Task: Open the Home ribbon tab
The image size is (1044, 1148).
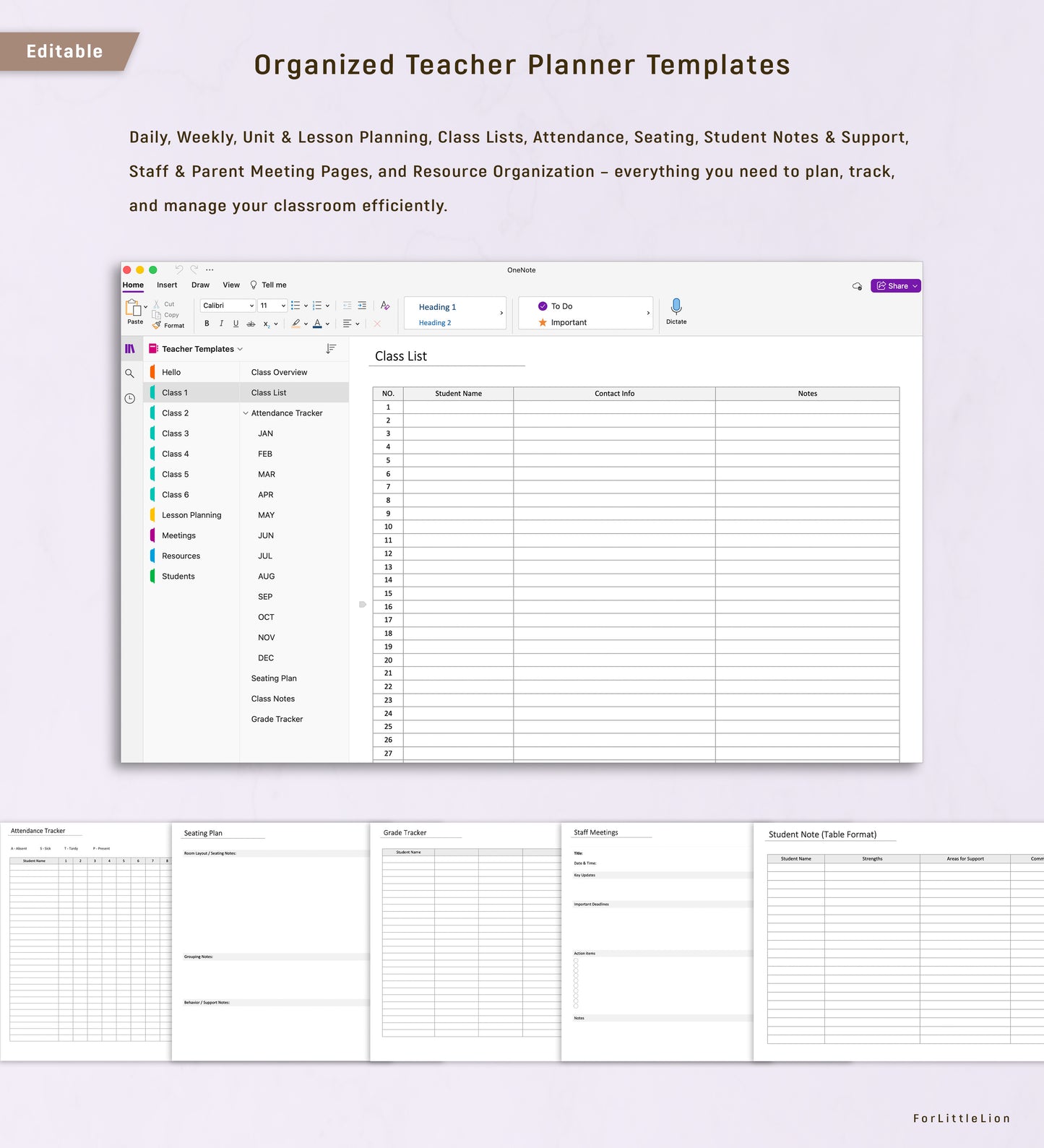Action: click(x=133, y=285)
